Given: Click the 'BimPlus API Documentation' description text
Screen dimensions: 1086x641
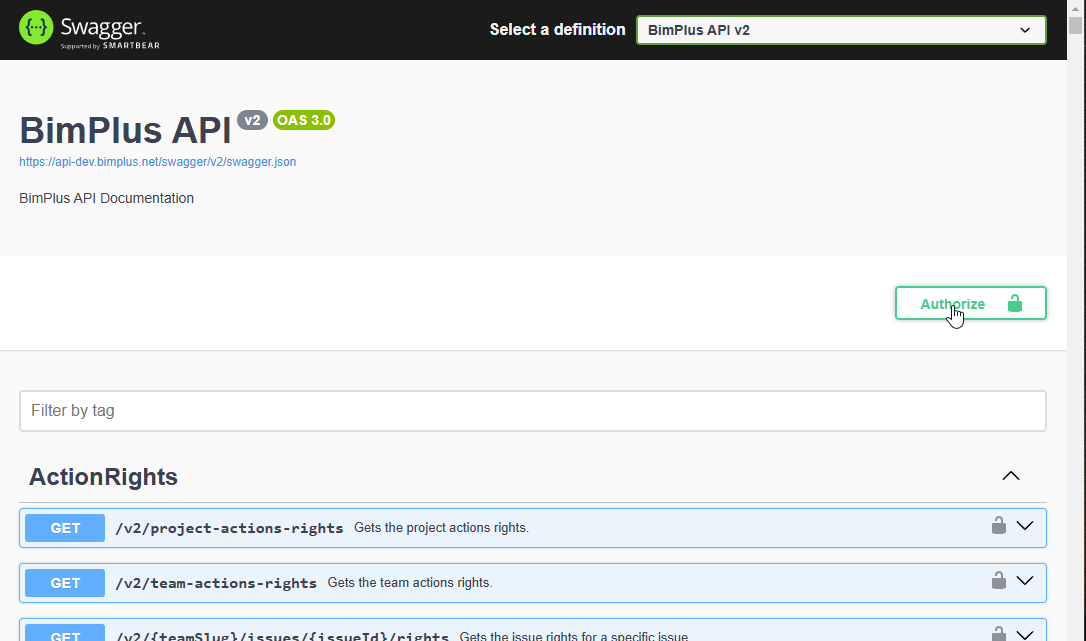Looking at the screenshot, I should point(107,198).
